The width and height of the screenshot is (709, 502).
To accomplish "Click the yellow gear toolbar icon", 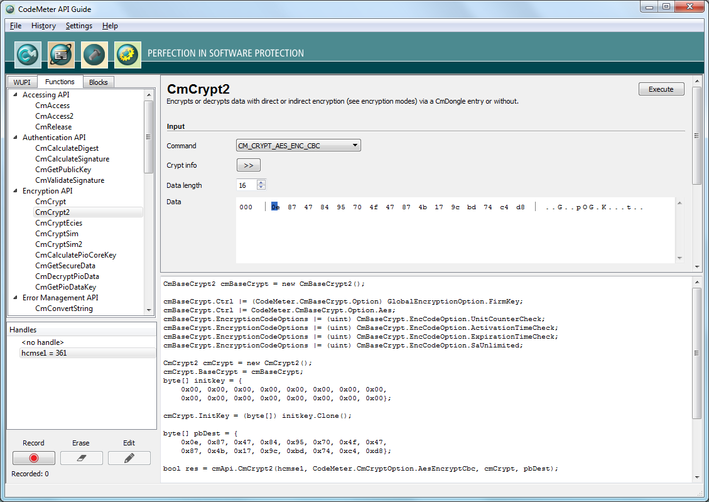I will tap(128, 55).
